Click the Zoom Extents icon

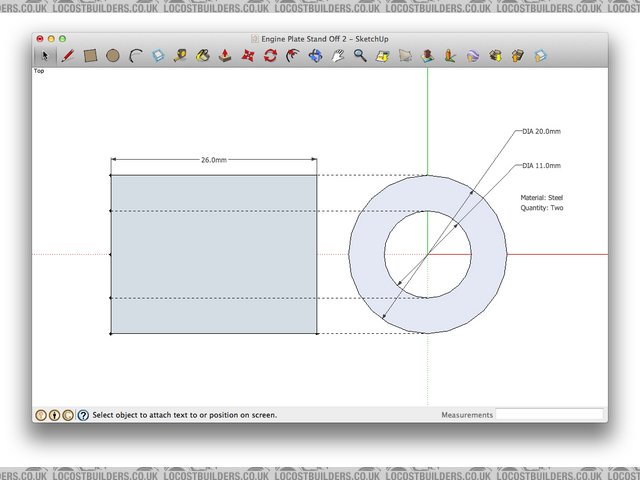pos(382,56)
